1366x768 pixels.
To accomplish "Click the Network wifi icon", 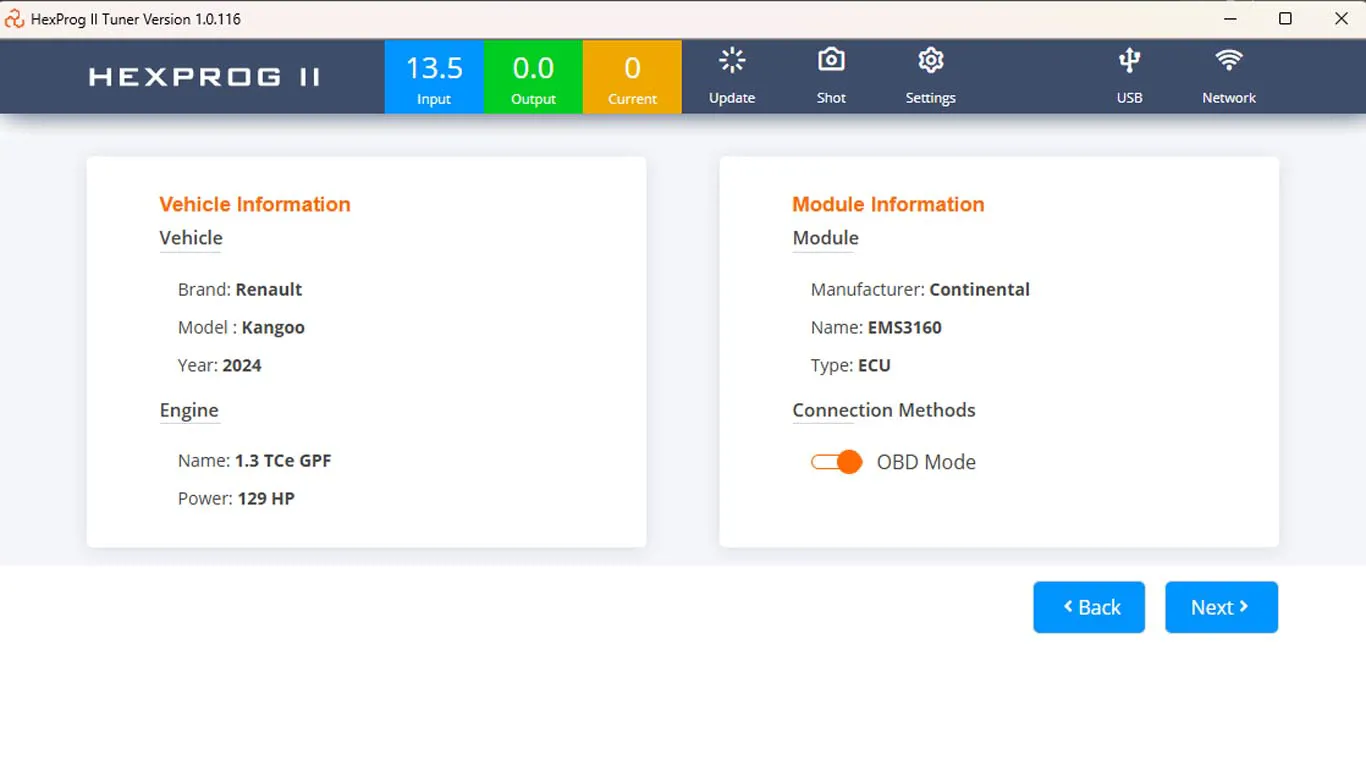I will click(1229, 61).
